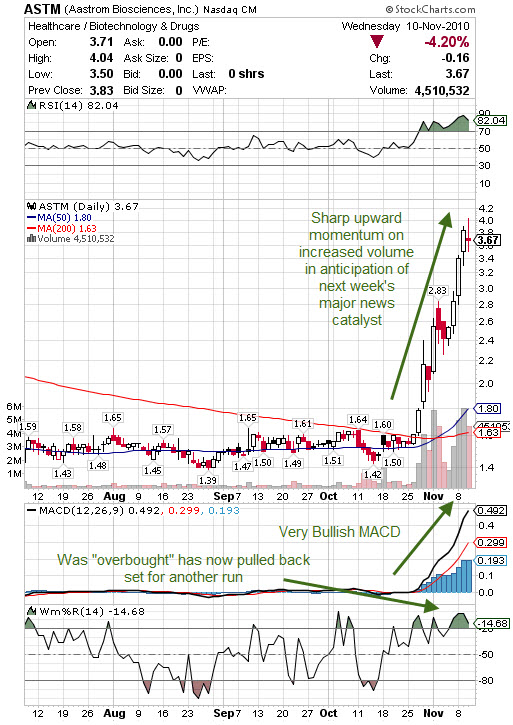
Task: Click the High price value 4.04
Action: pyautogui.click(x=101, y=58)
